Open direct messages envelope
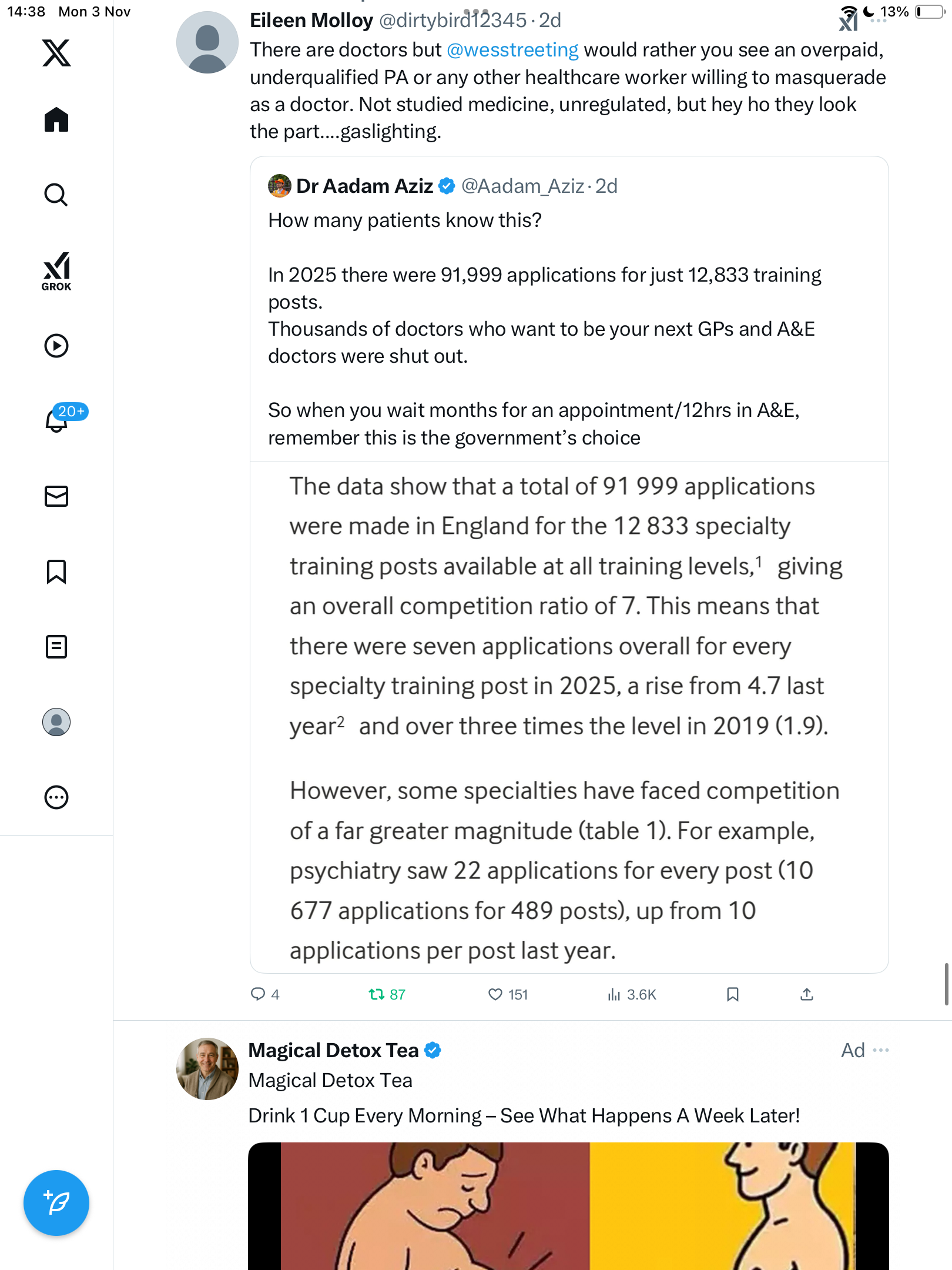The width and height of the screenshot is (952, 1270). 56,496
